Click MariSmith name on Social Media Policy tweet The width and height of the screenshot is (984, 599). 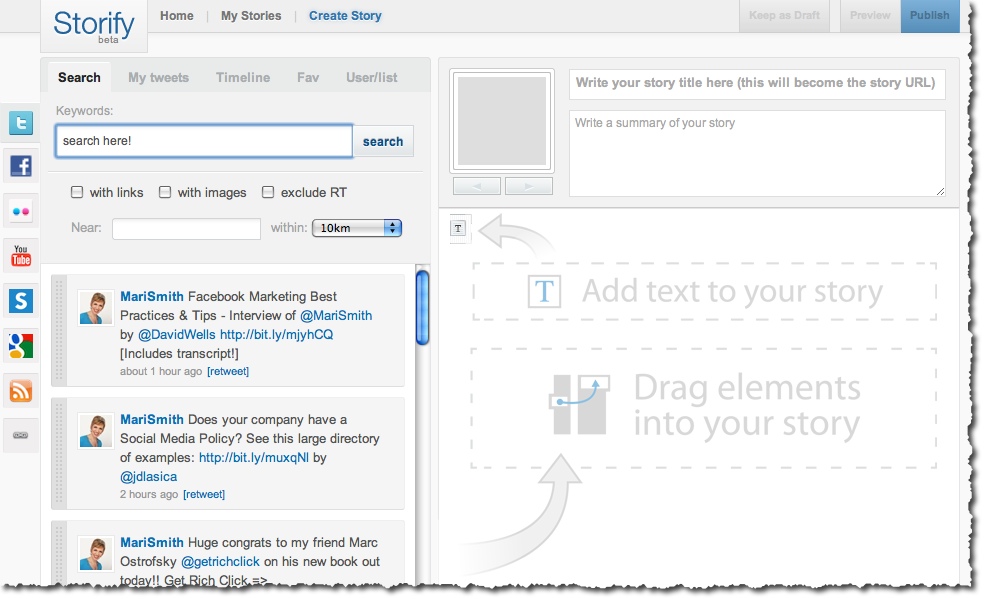(x=152, y=419)
